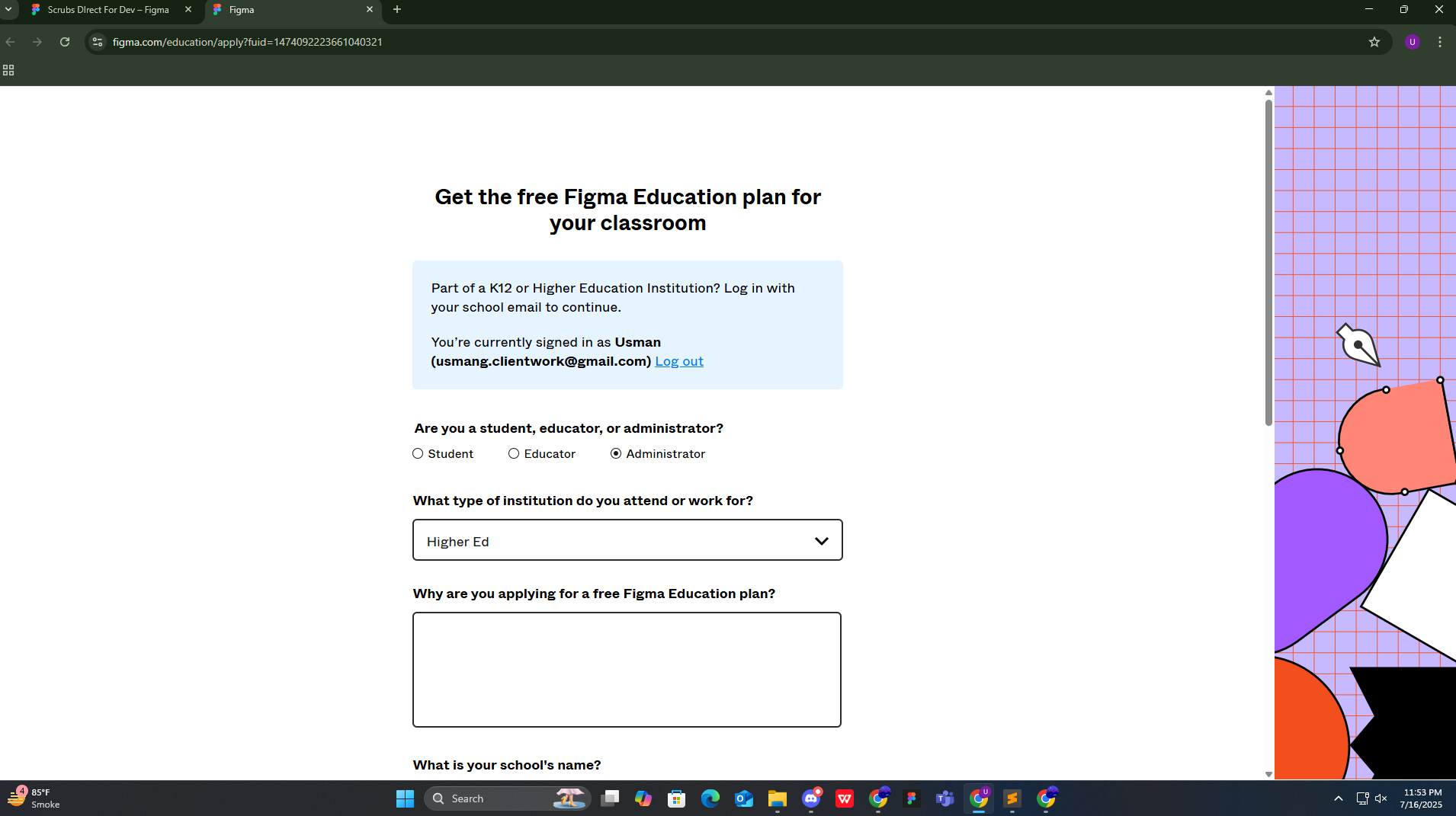Click the taskbar Search box
The height and width of the screenshot is (816, 1456).
(x=508, y=798)
